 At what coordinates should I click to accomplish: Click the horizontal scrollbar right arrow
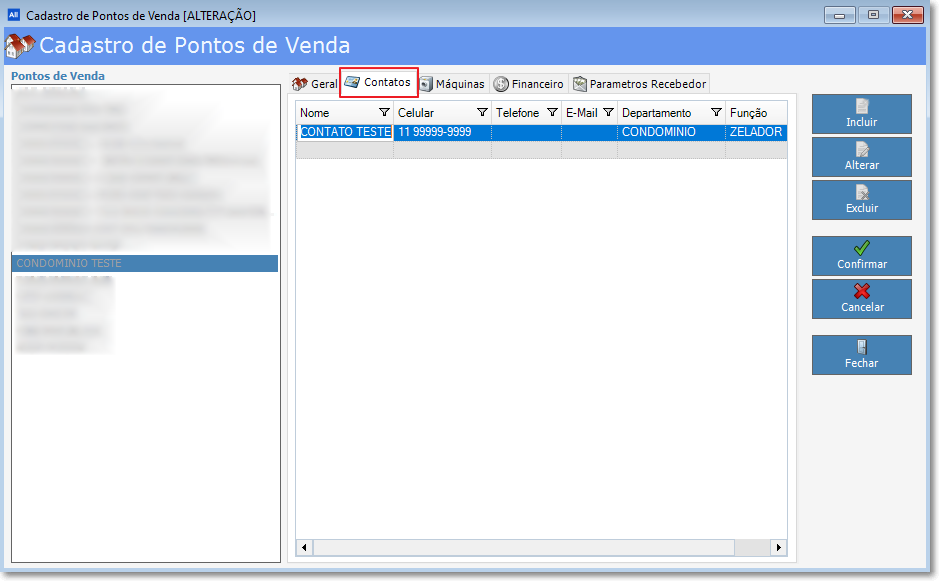pos(779,548)
